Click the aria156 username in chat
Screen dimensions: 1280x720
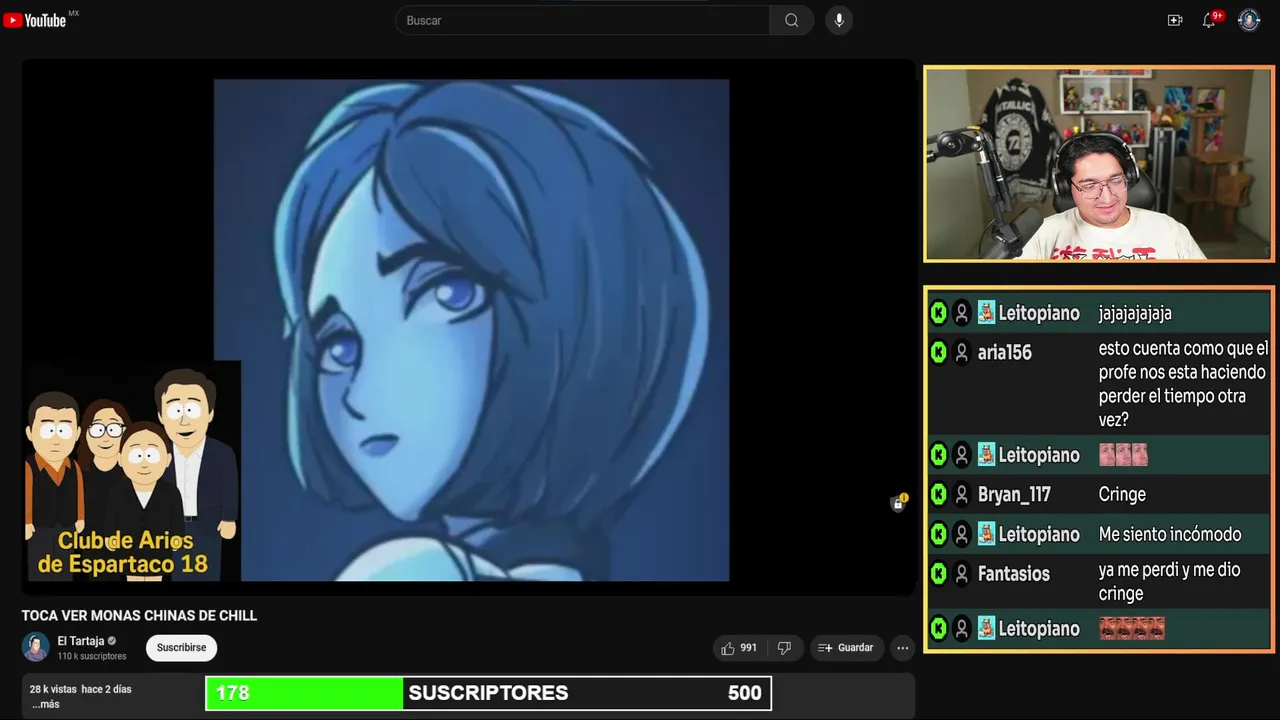1005,352
